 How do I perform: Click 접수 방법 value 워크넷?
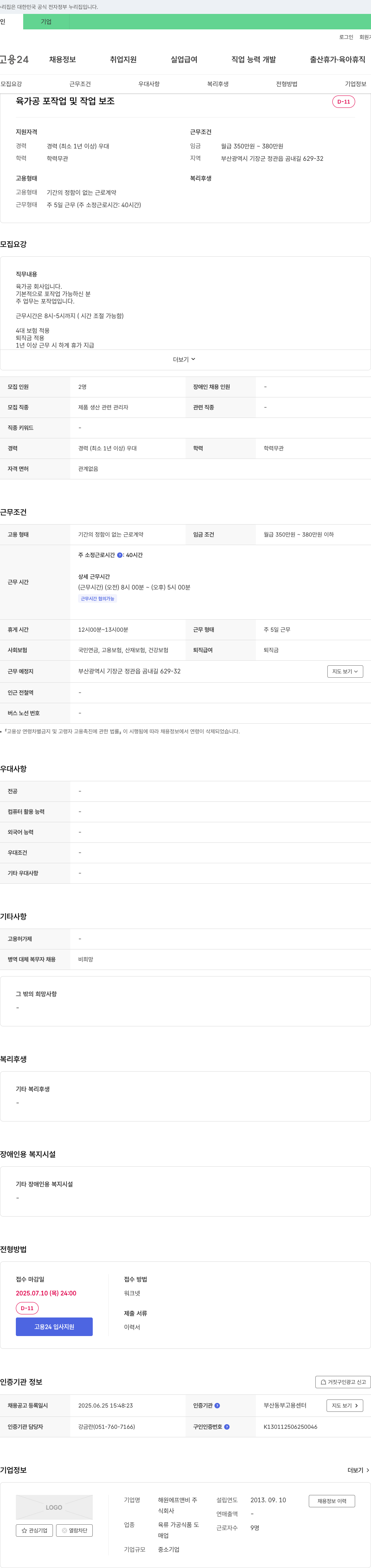tap(132, 1293)
